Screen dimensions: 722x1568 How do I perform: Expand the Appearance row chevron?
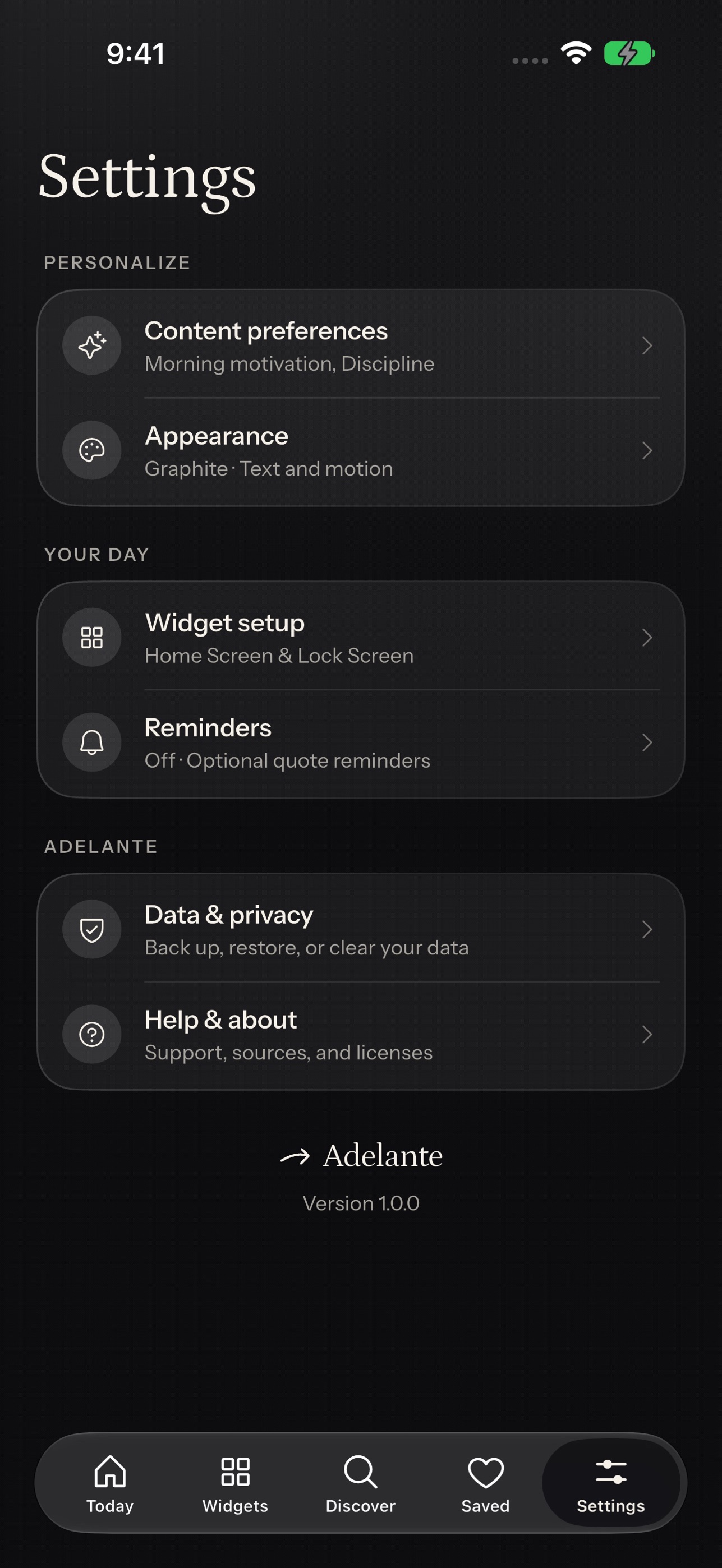click(647, 450)
